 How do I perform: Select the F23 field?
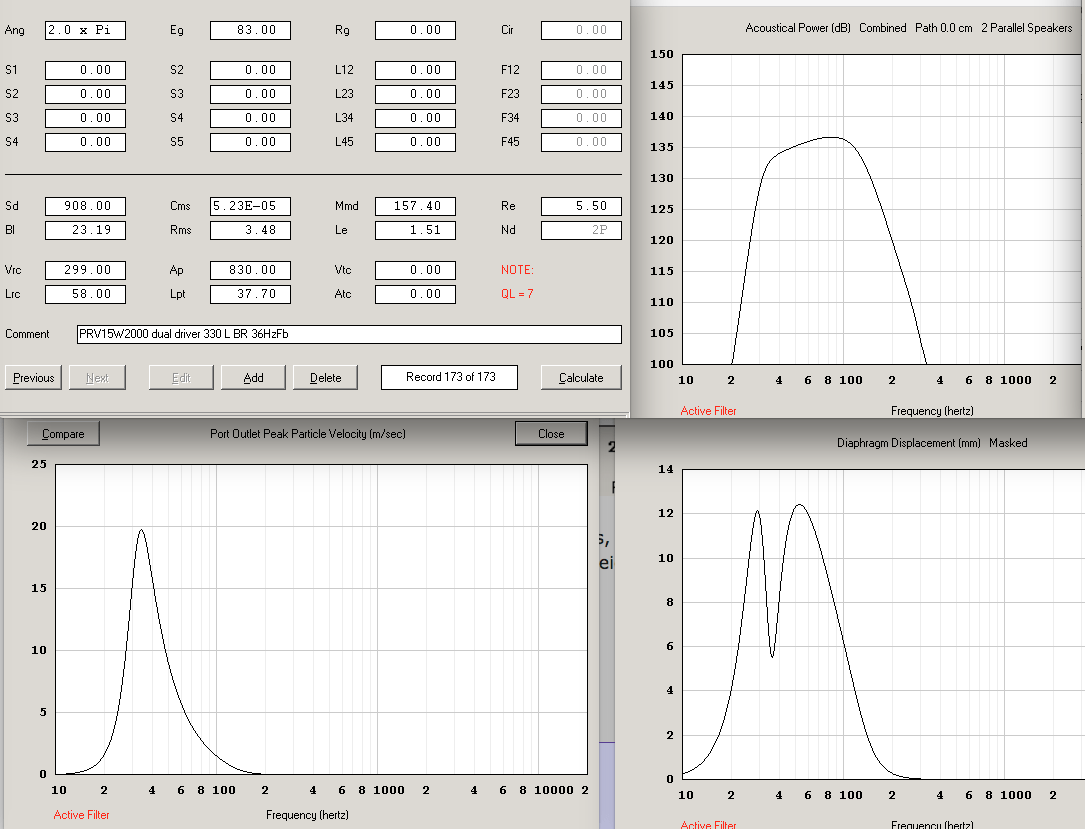[x=581, y=94]
